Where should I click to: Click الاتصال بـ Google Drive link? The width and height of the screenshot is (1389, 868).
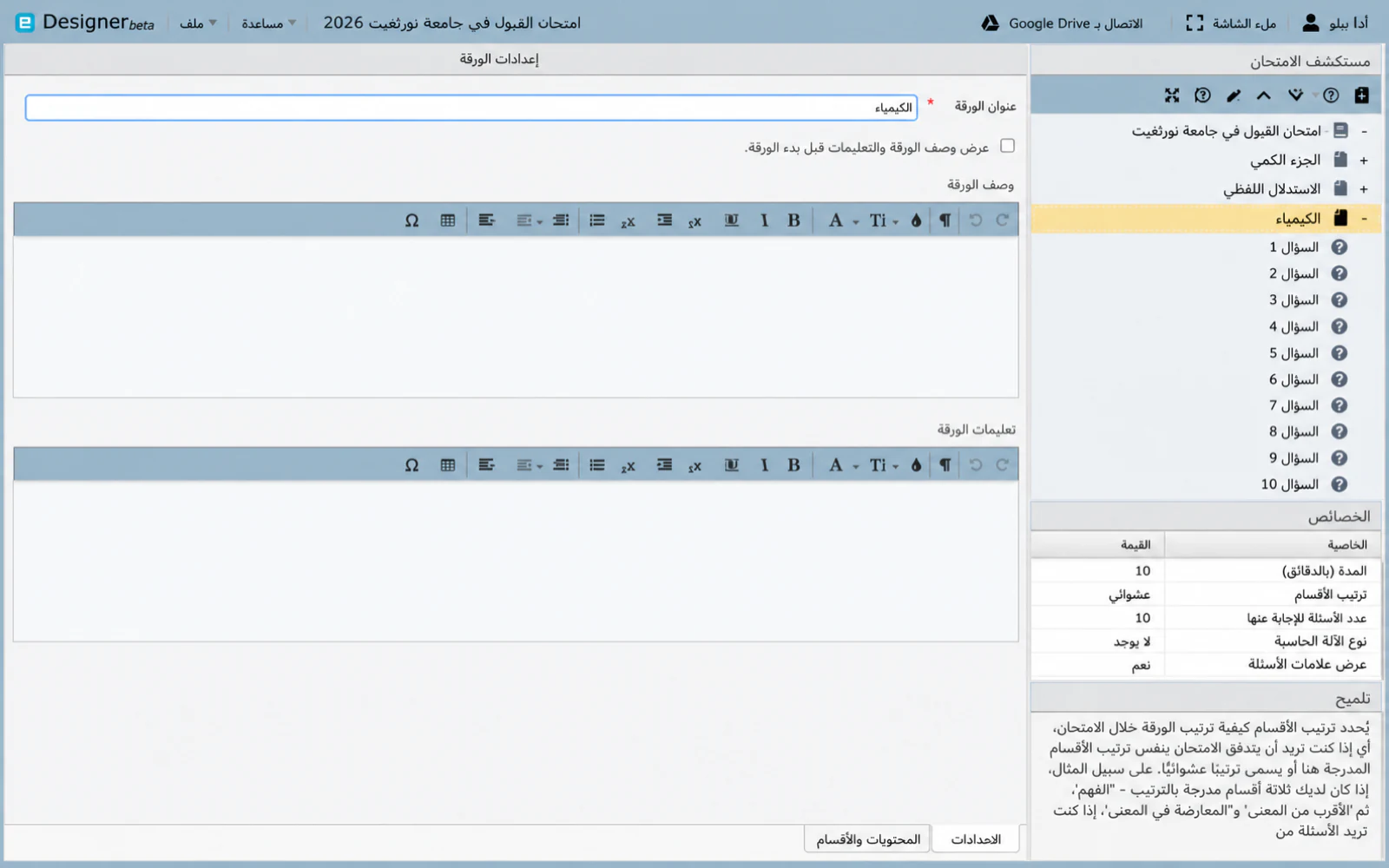pyautogui.click(x=1075, y=23)
